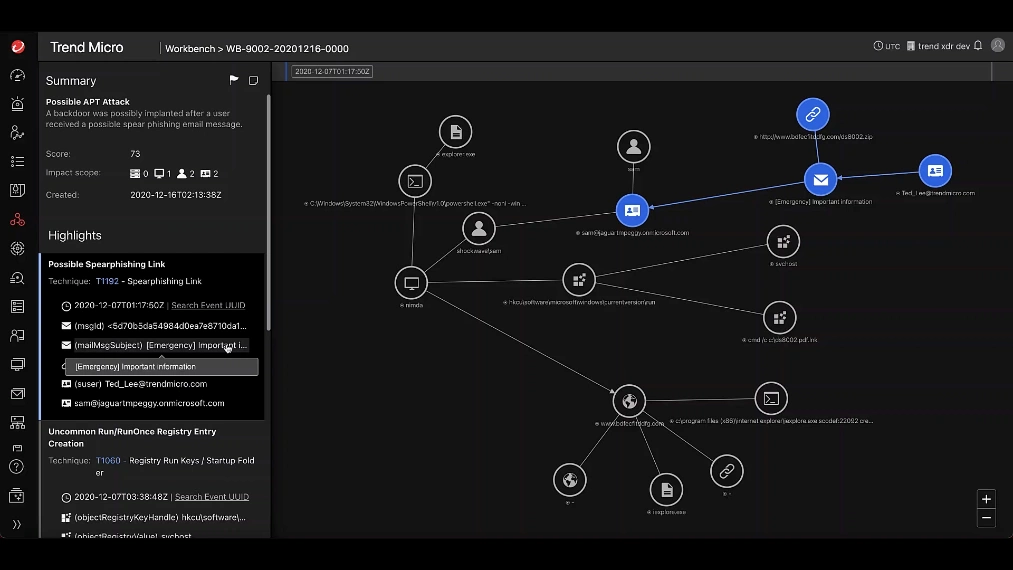The width and height of the screenshot is (1013, 570).
Task: Open the help question mark icon
Action: pyautogui.click(x=17, y=467)
